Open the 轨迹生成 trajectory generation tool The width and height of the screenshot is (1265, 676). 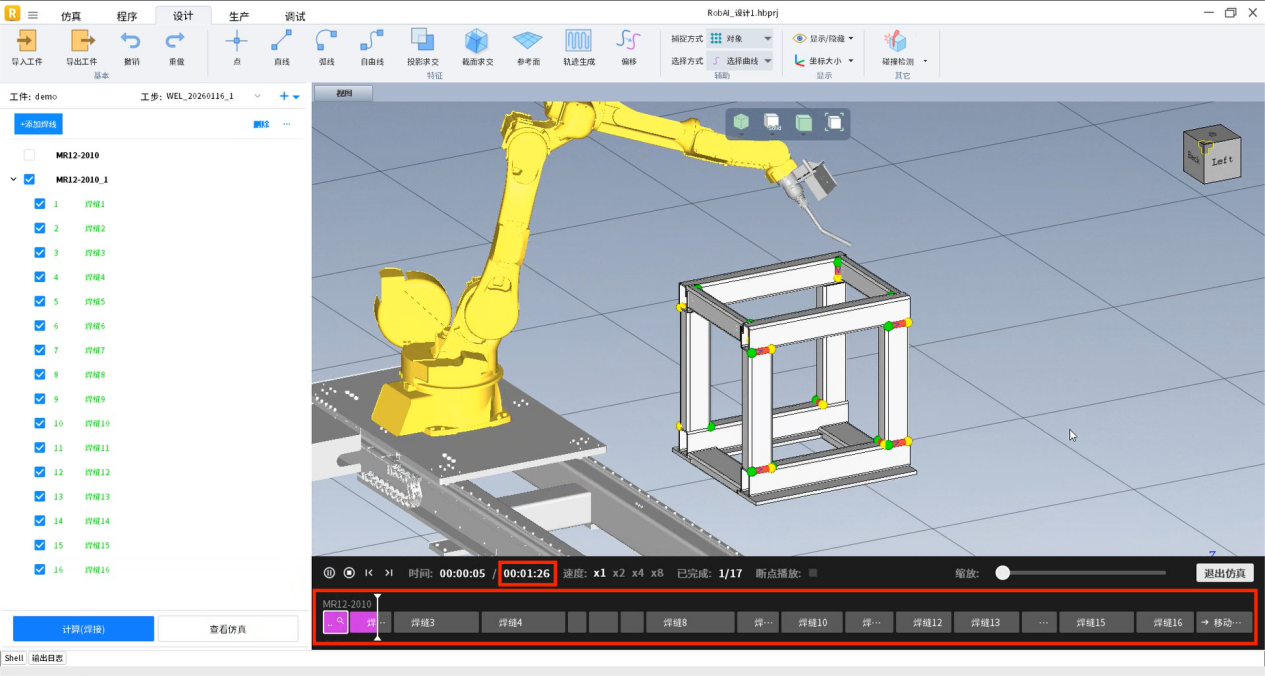(x=578, y=41)
